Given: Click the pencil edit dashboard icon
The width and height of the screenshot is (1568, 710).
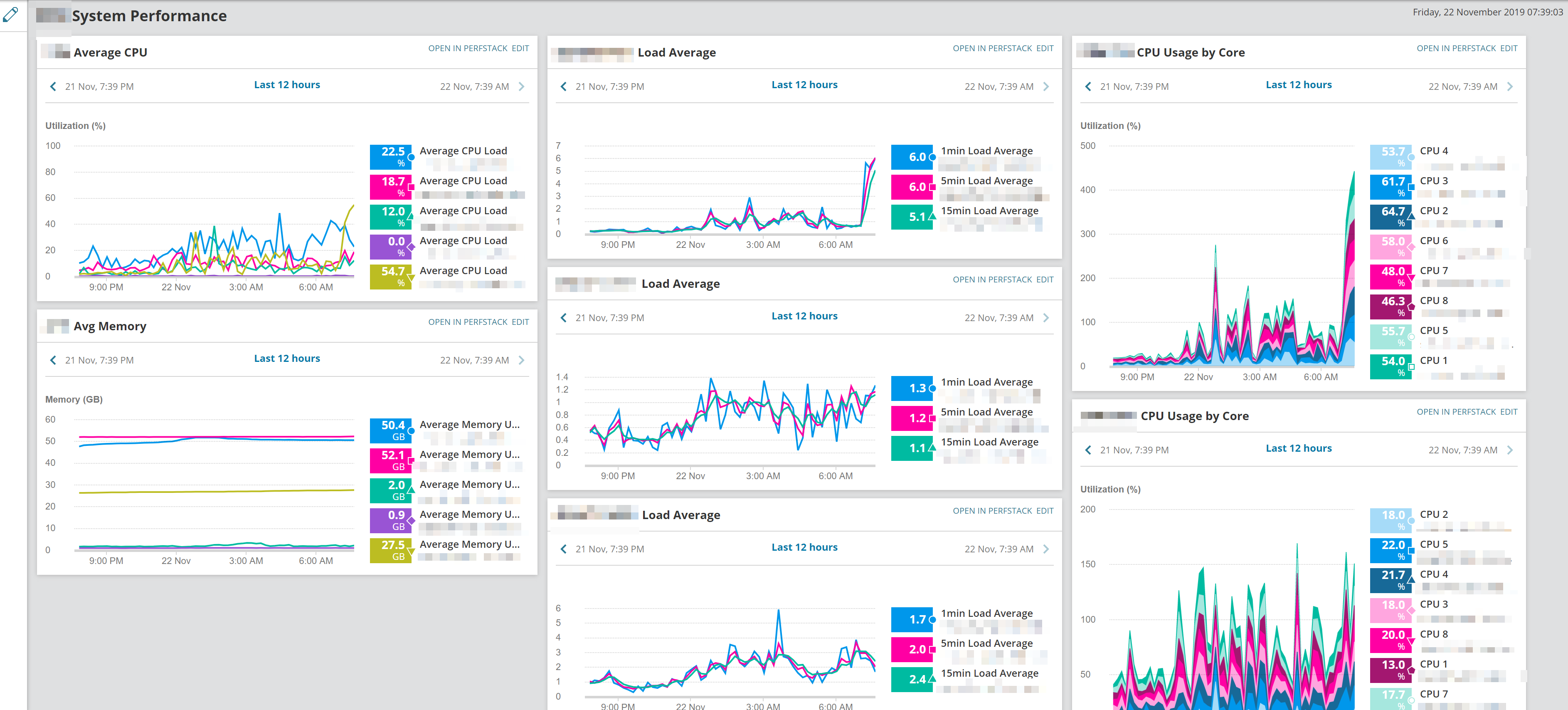Looking at the screenshot, I should click(x=11, y=14).
